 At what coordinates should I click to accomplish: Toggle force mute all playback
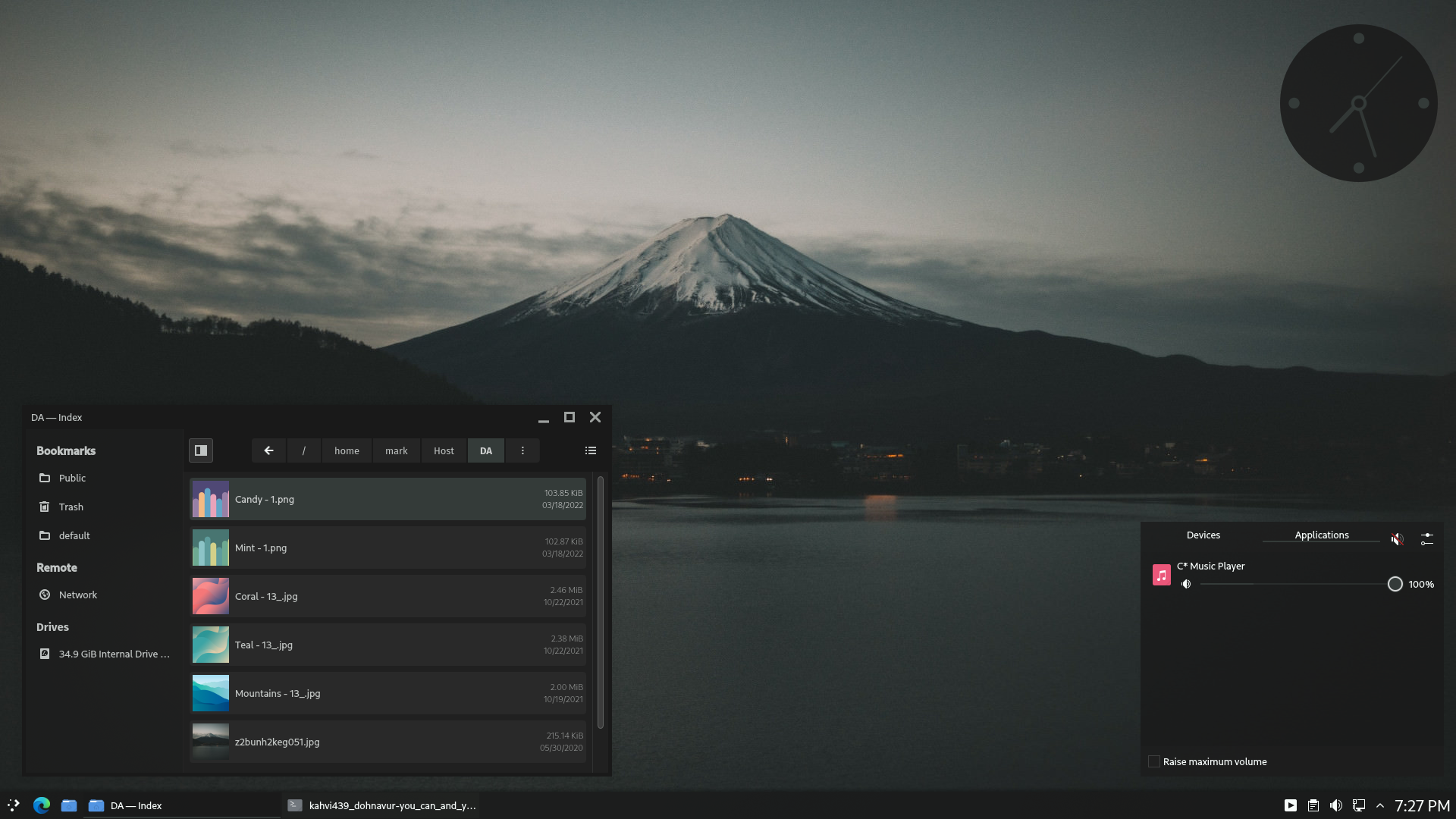click(1397, 538)
